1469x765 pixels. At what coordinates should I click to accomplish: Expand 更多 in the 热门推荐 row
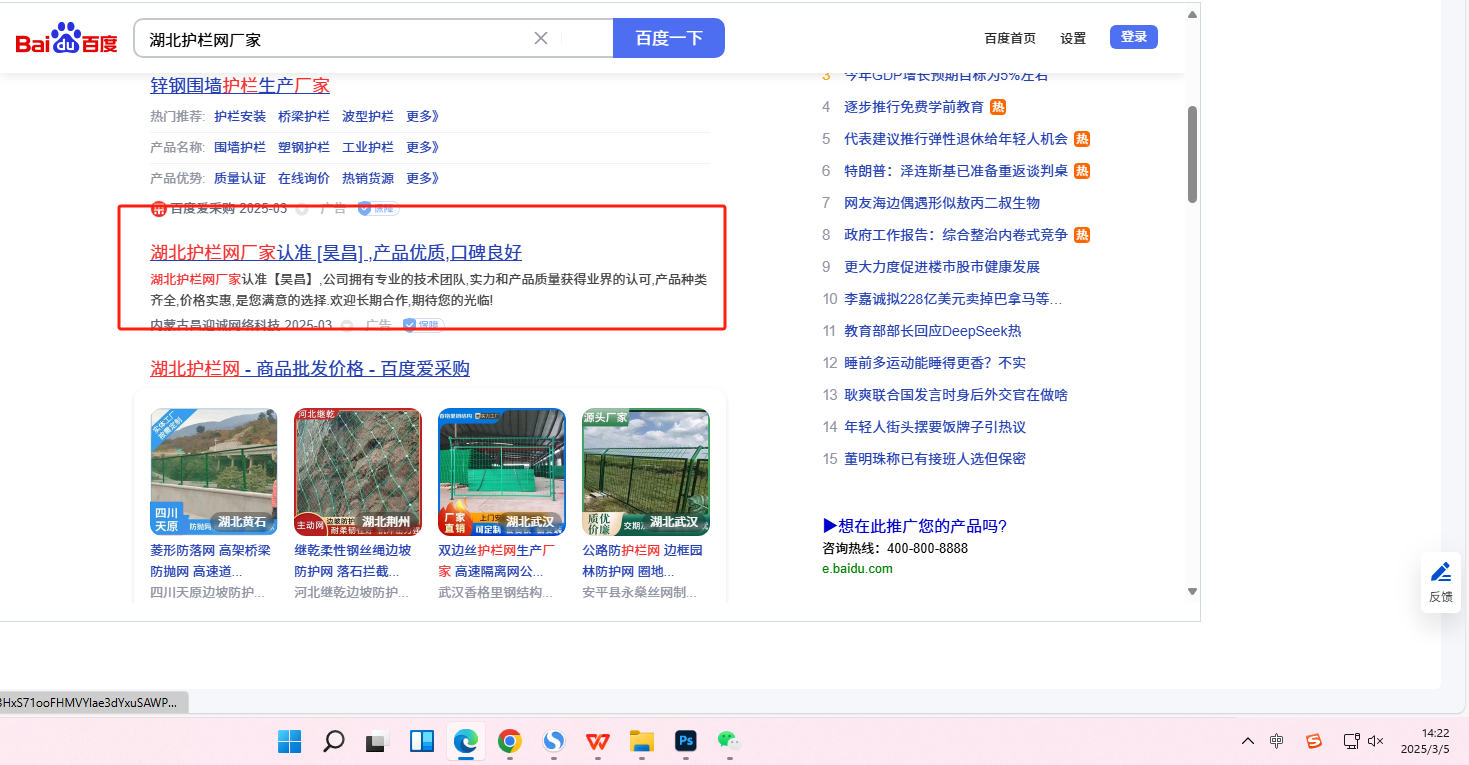pos(422,116)
